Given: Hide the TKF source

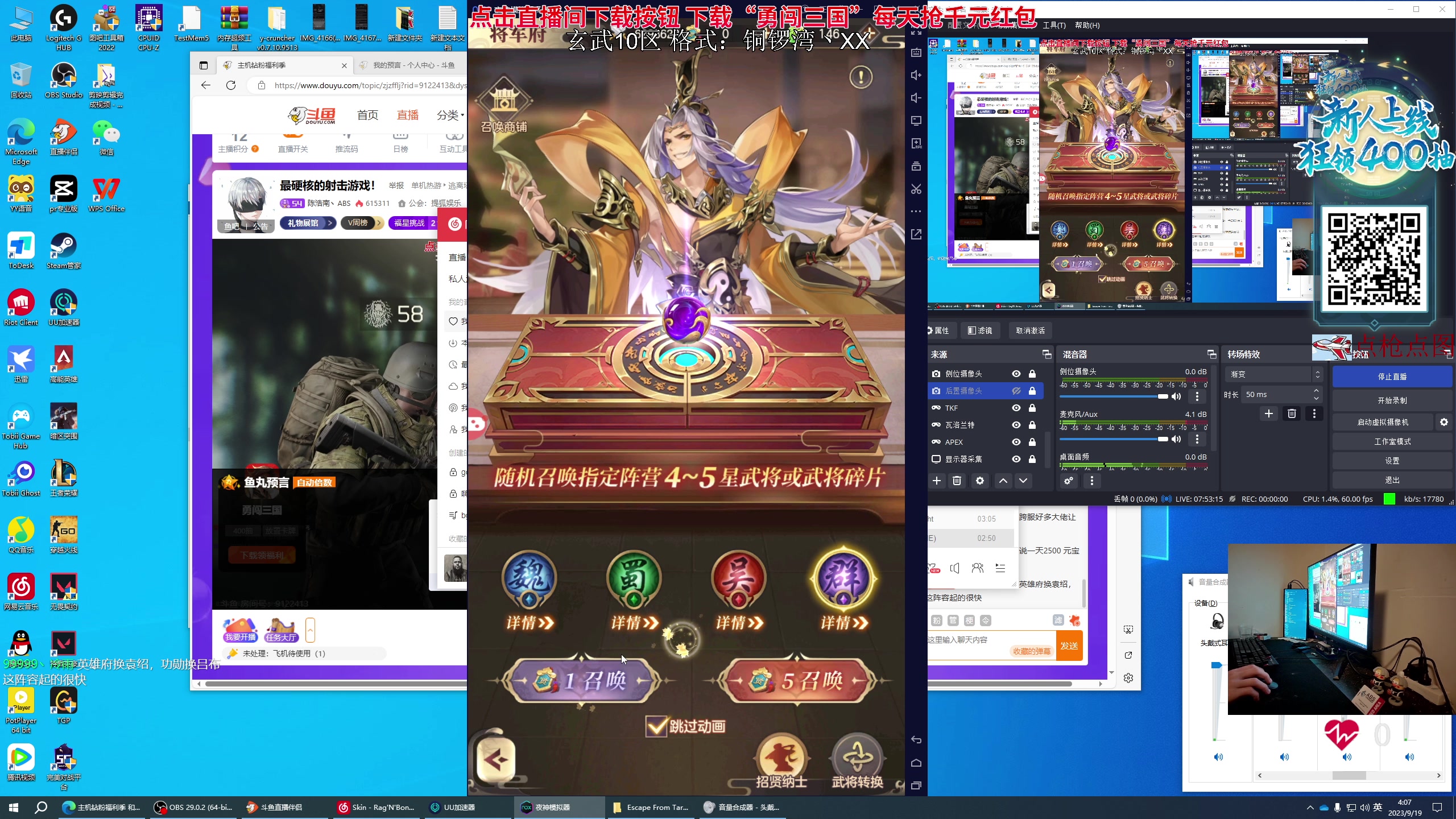Looking at the screenshot, I should click(x=1016, y=408).
